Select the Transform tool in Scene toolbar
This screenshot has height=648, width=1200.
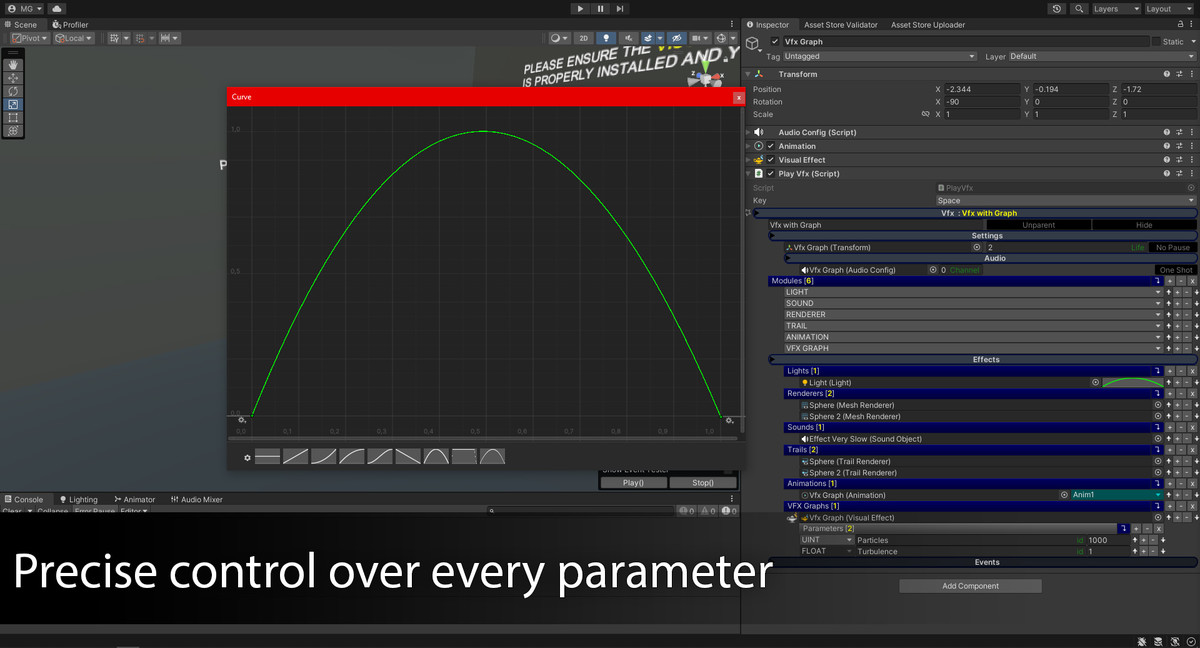[13, 131]
